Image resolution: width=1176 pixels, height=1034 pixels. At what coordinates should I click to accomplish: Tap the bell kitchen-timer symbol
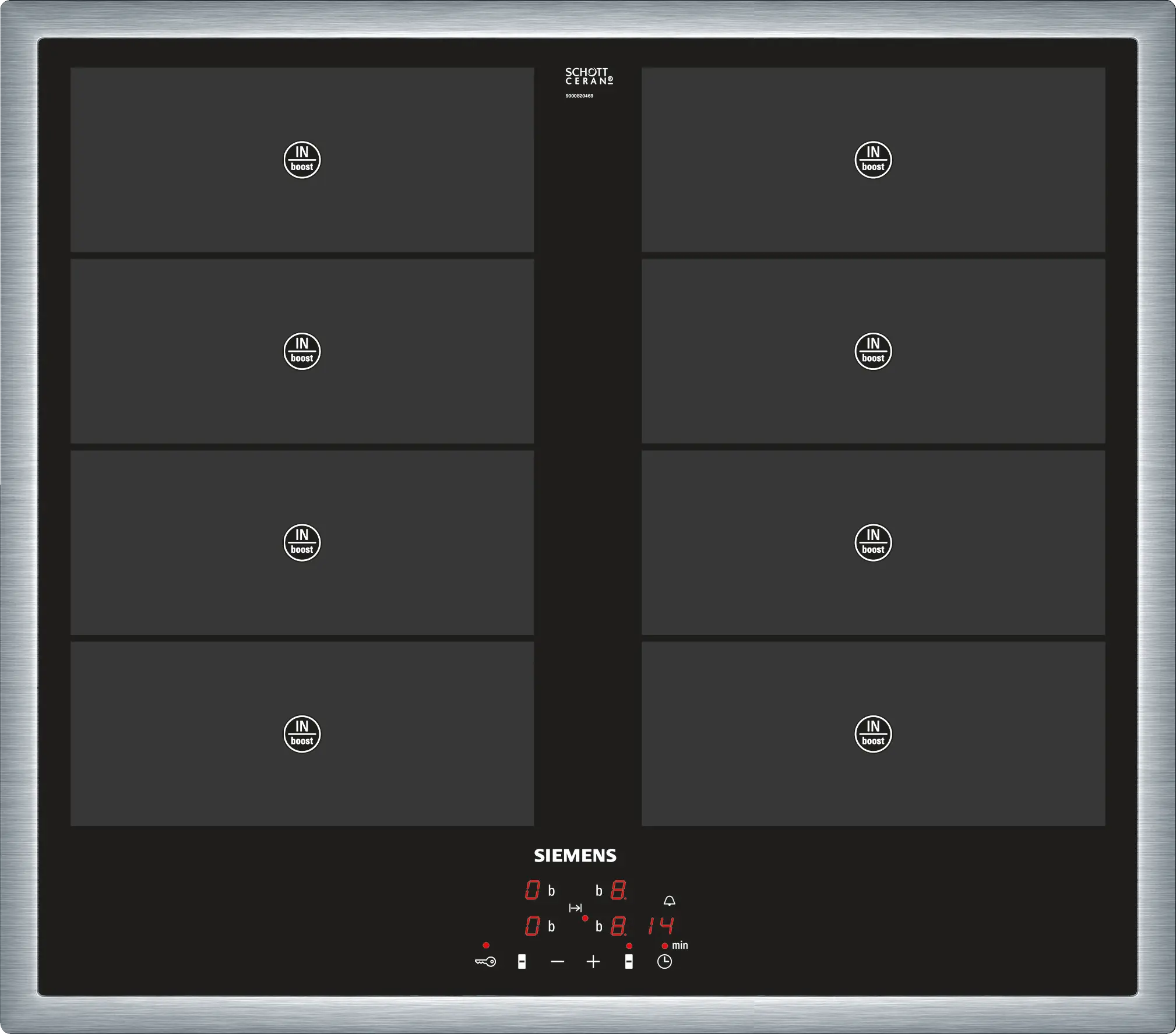point(670,901)
